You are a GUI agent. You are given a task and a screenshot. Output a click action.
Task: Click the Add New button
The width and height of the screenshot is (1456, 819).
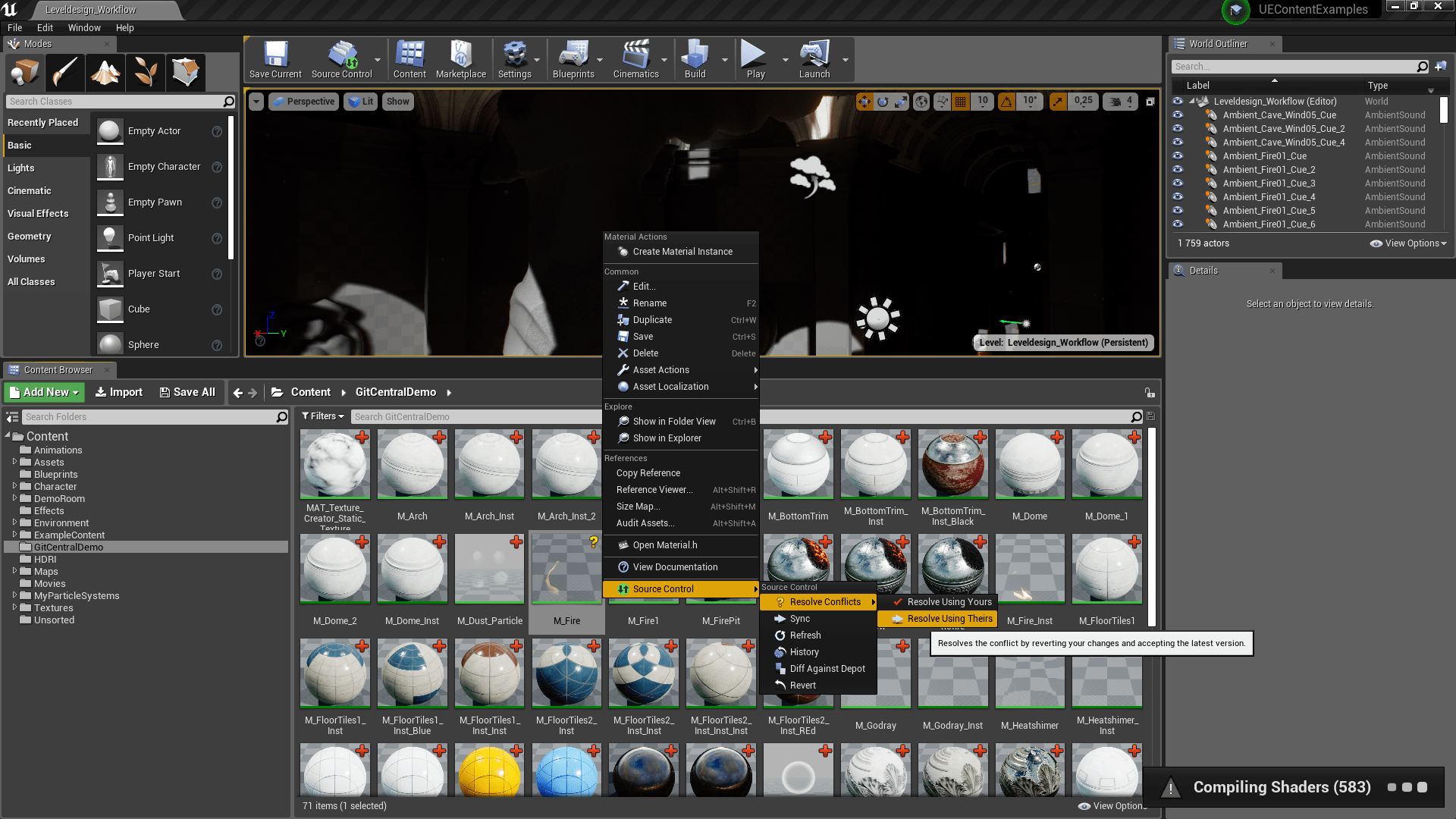tap(45, 392)
